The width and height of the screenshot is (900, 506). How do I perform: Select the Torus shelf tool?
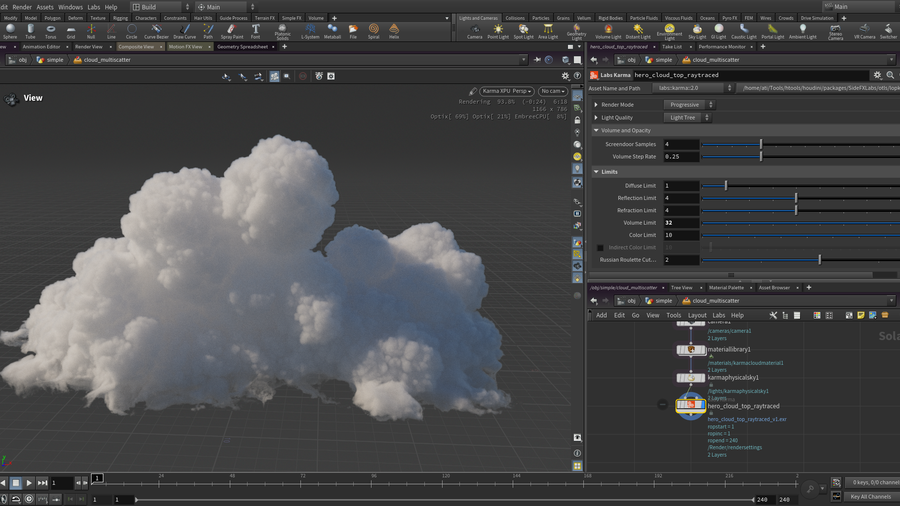click(51, 31)
